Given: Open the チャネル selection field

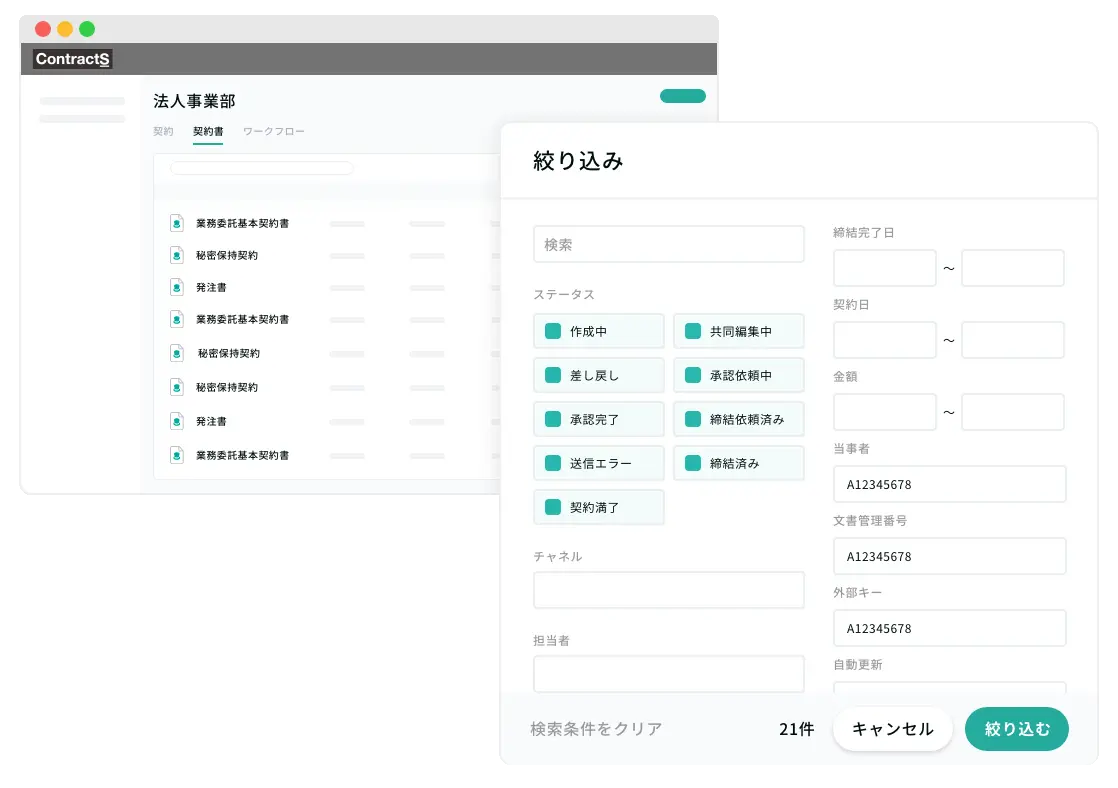Looking at the screenshot, I should click(669, 590).
